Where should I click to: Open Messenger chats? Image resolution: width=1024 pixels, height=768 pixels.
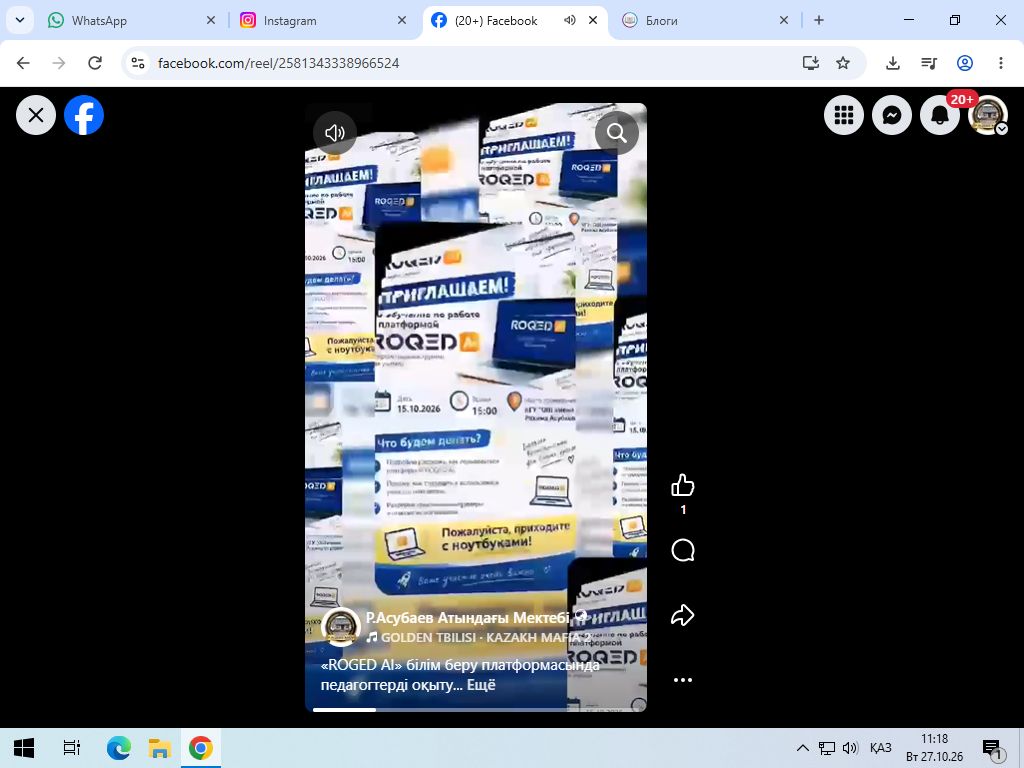click(892, 116)
